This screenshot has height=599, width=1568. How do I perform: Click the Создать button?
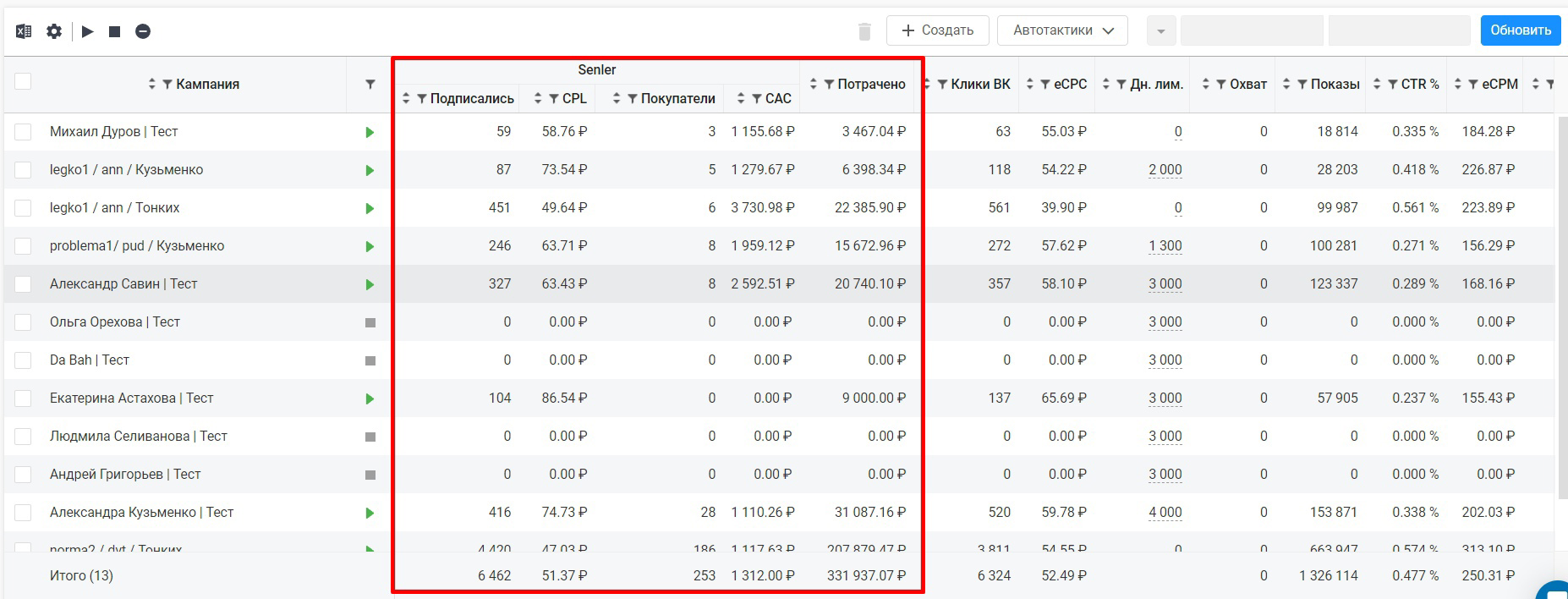pyautogui.click(x=938, y=30)
